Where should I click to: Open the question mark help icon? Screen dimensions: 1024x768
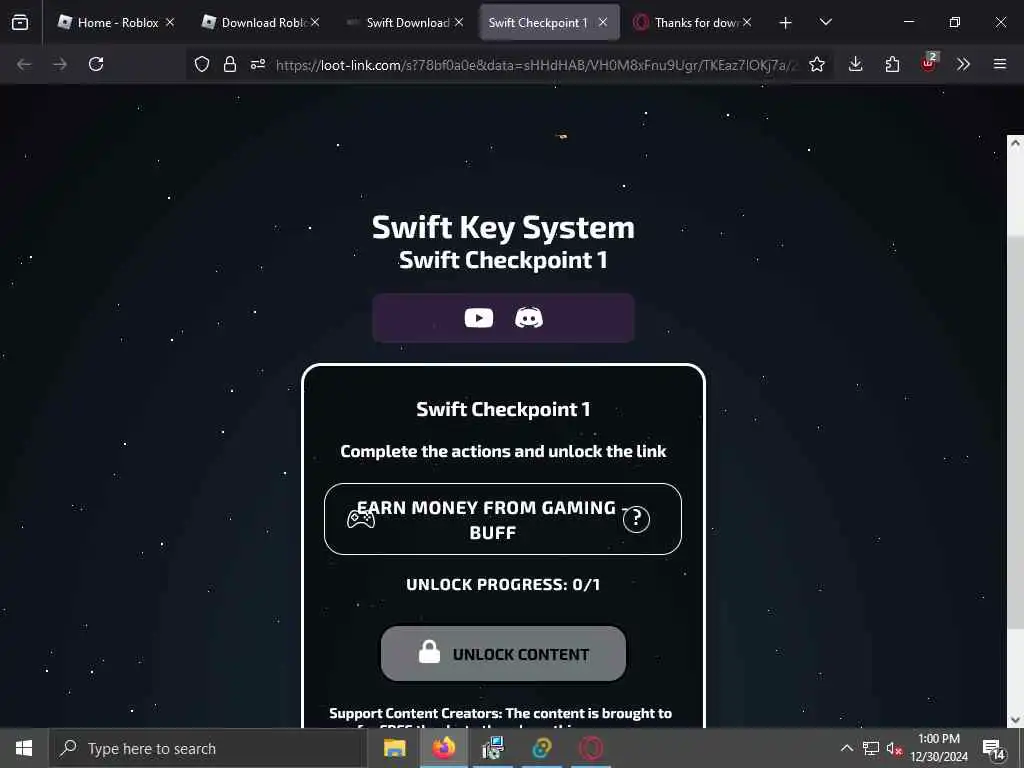pyautogui.click(x=636, y=520)
